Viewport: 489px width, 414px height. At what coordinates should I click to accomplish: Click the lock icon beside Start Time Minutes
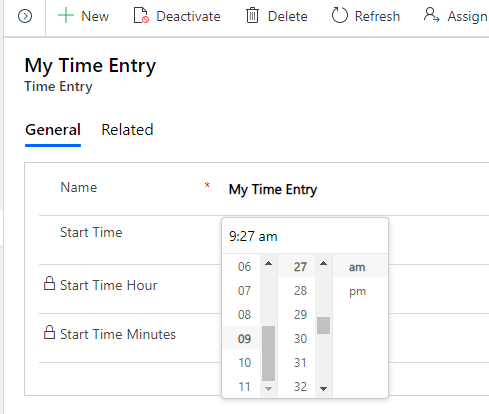[49, 332]
